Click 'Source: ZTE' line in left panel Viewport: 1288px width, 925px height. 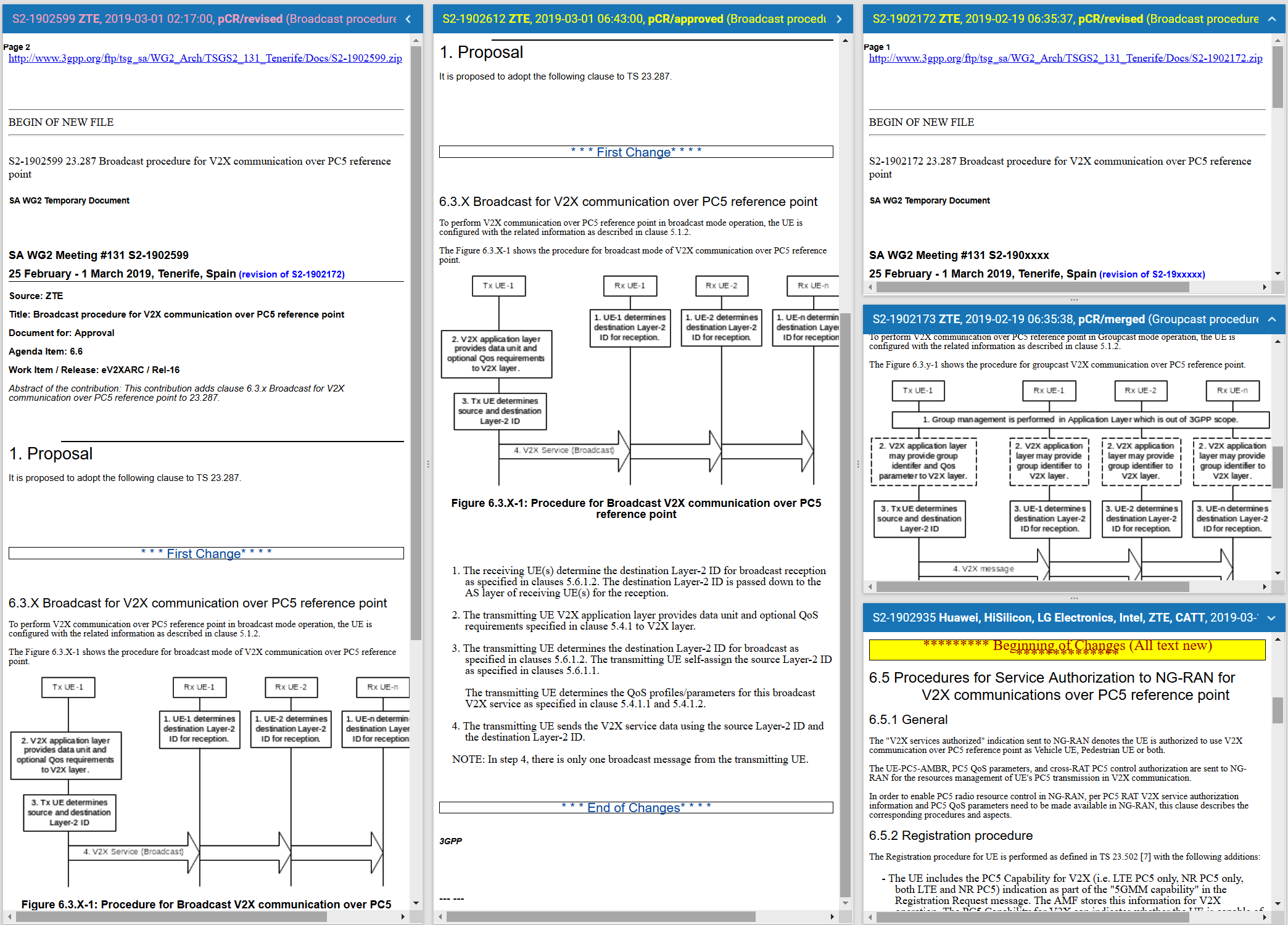36,296
